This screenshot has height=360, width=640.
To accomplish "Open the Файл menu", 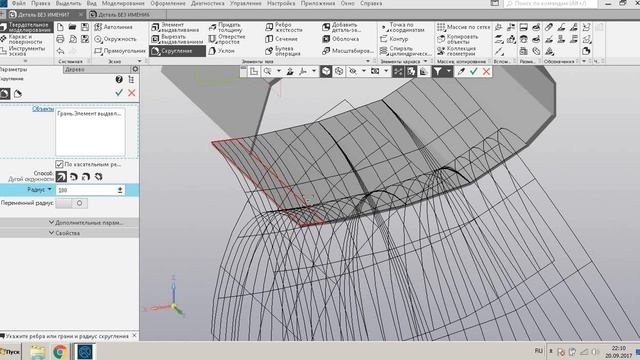I will (x=19, y=3).
